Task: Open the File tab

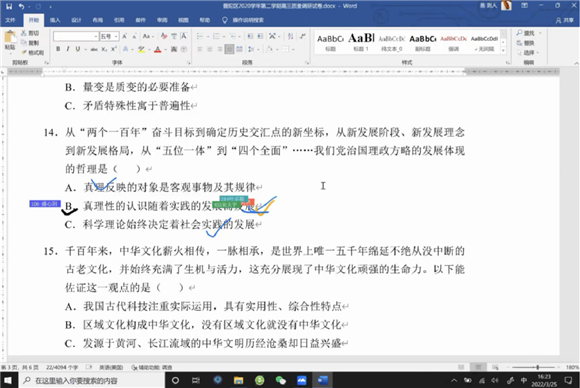Action: [10, 20]
